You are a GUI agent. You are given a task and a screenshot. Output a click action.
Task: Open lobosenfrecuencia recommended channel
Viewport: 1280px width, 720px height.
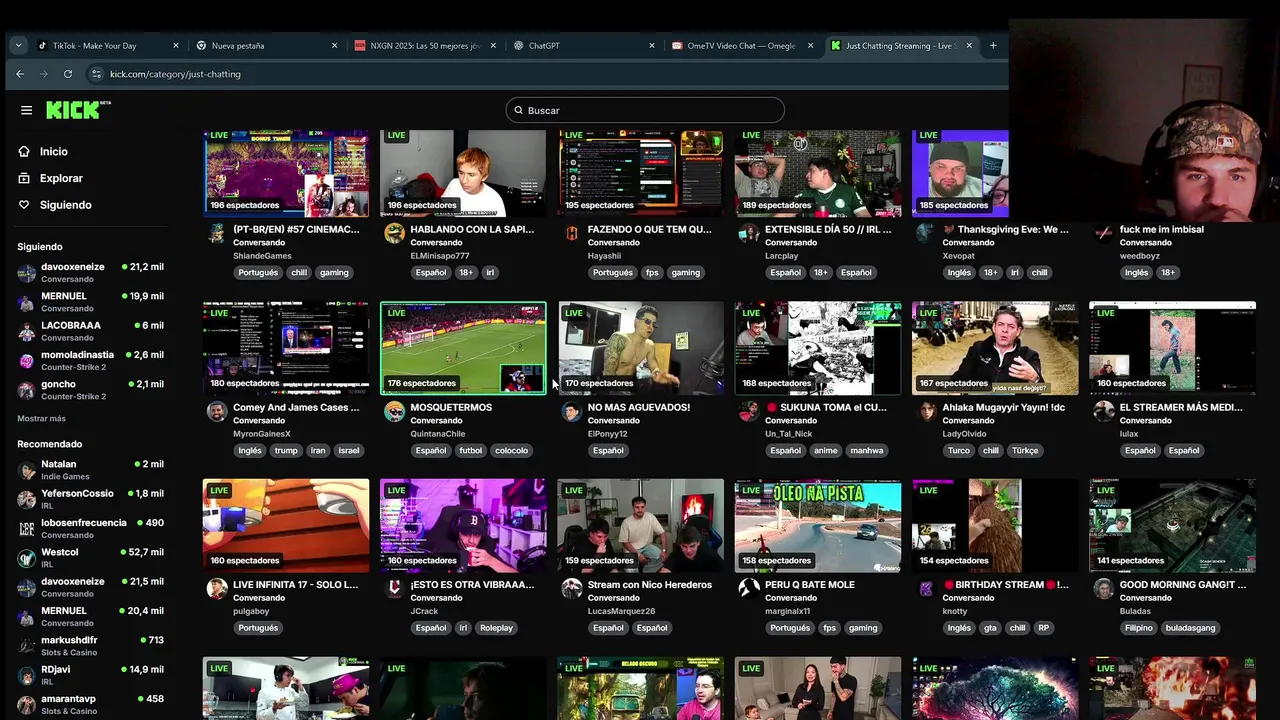90,528
